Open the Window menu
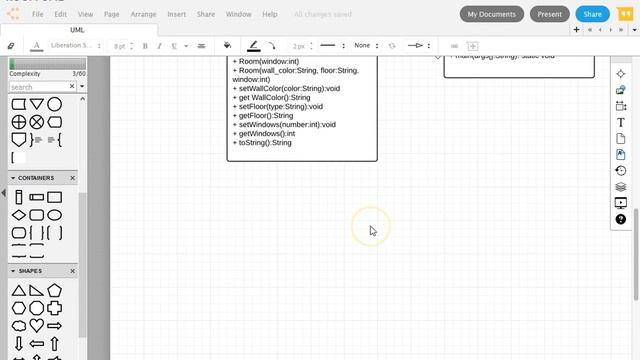 (x=238, y=14)
